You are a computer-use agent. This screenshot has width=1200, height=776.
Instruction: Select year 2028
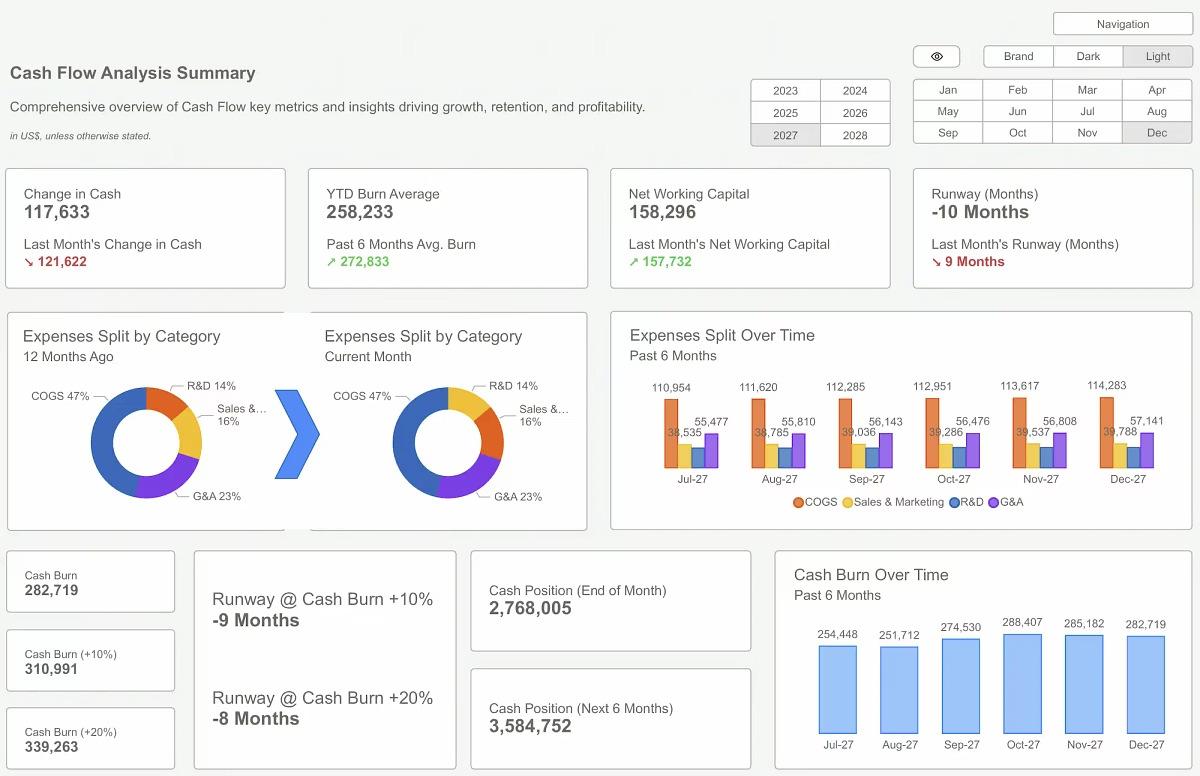855,135
